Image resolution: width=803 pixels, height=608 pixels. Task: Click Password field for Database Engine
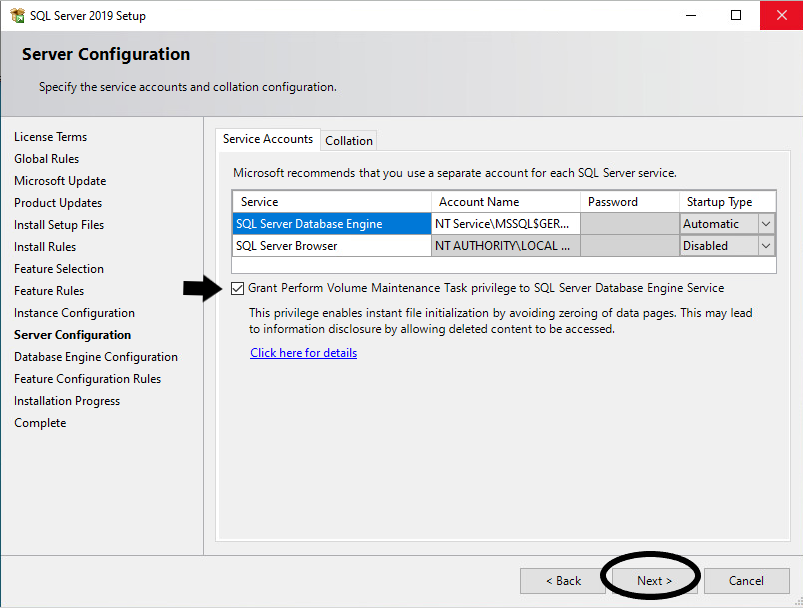point(630,224)
